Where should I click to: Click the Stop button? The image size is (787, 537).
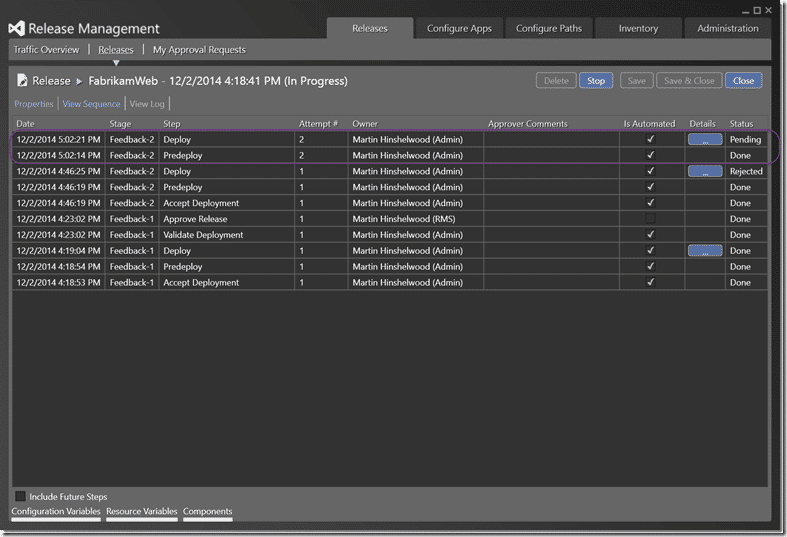coord(596,81)
